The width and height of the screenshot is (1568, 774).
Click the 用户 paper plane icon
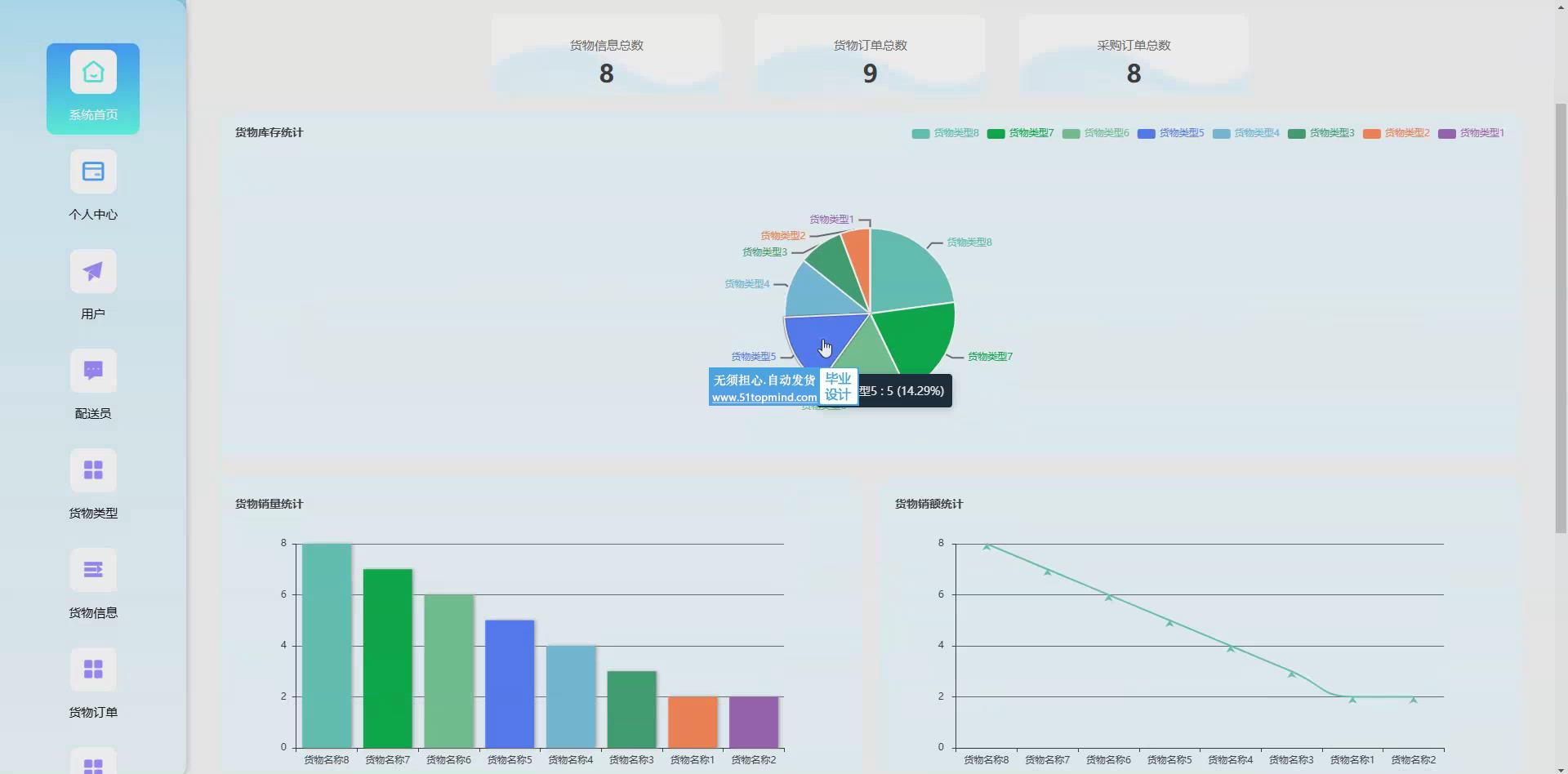pyautogui.click(x=93, y=272)
